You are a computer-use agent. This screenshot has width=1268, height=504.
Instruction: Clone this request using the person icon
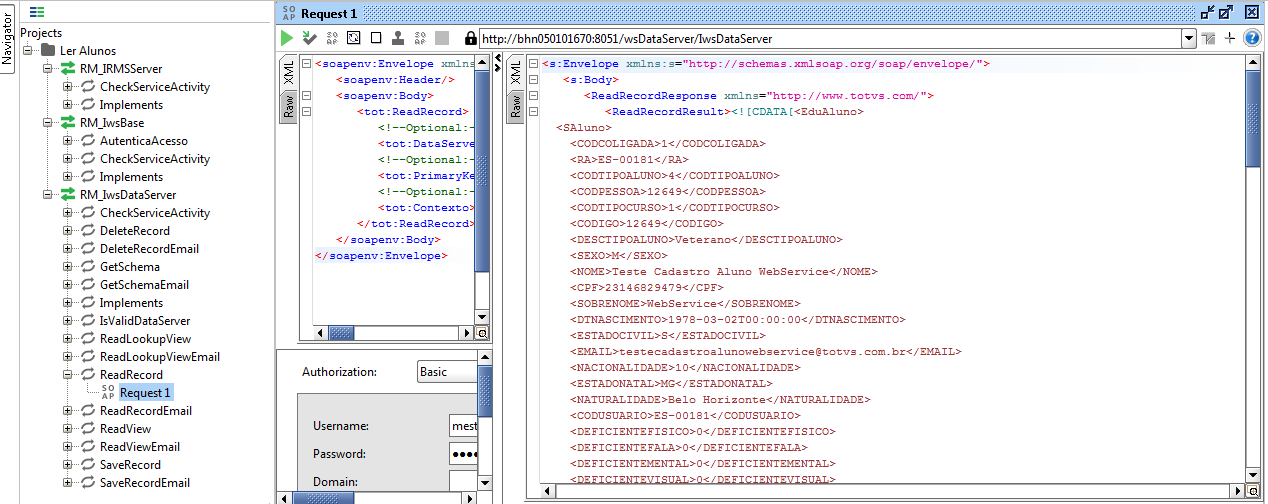pyautogui.click(x=398, y=38)
